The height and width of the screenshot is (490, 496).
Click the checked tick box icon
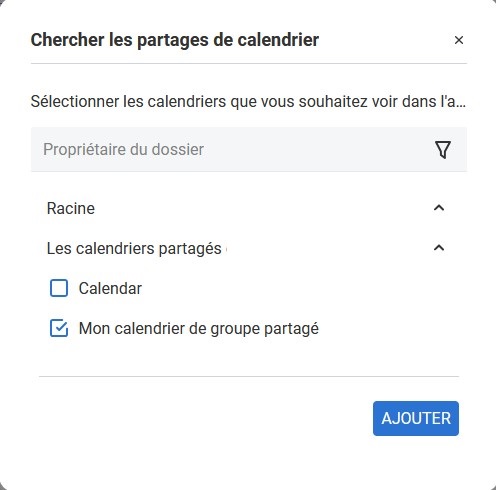point(59,328)
